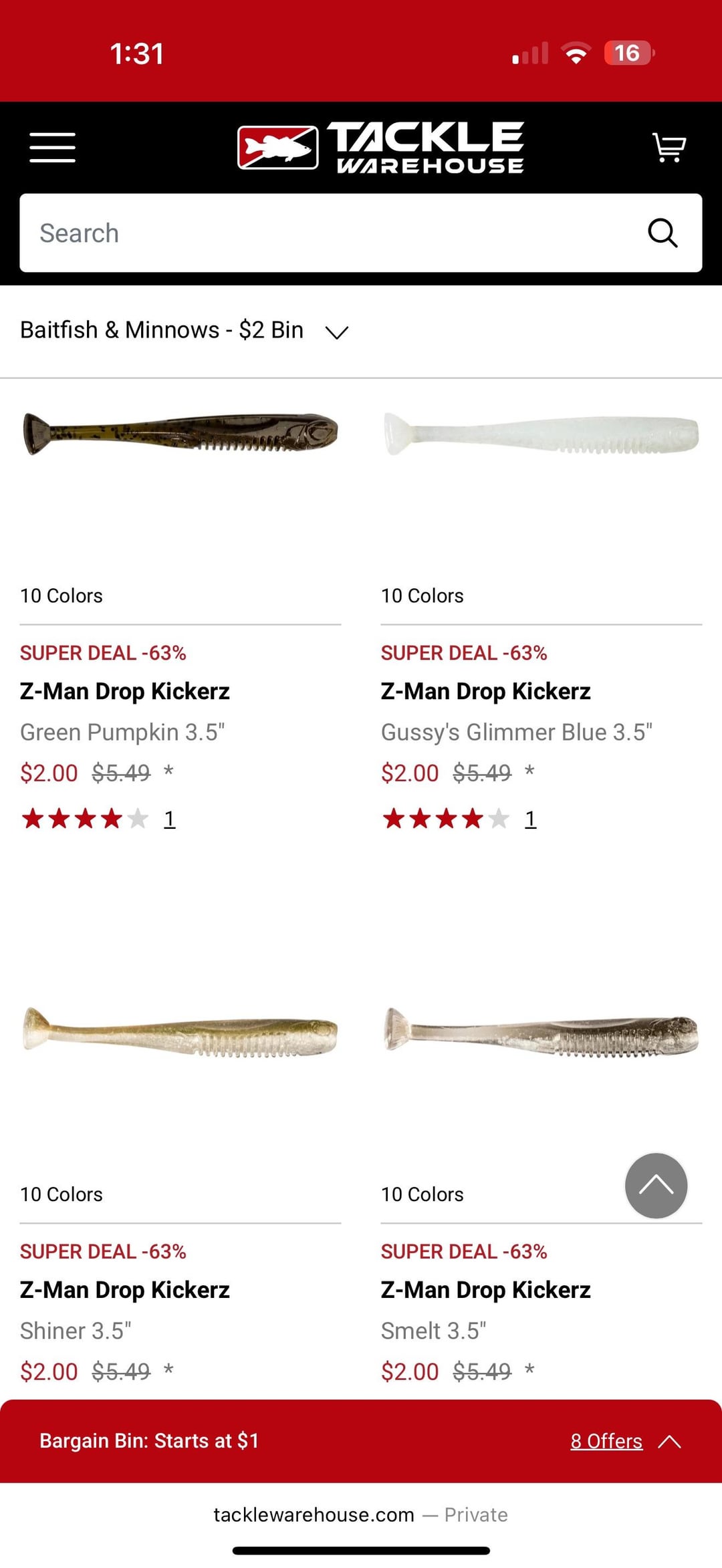Click Green Pumpkin star rating
The image size is (722, 1568).
85,819
